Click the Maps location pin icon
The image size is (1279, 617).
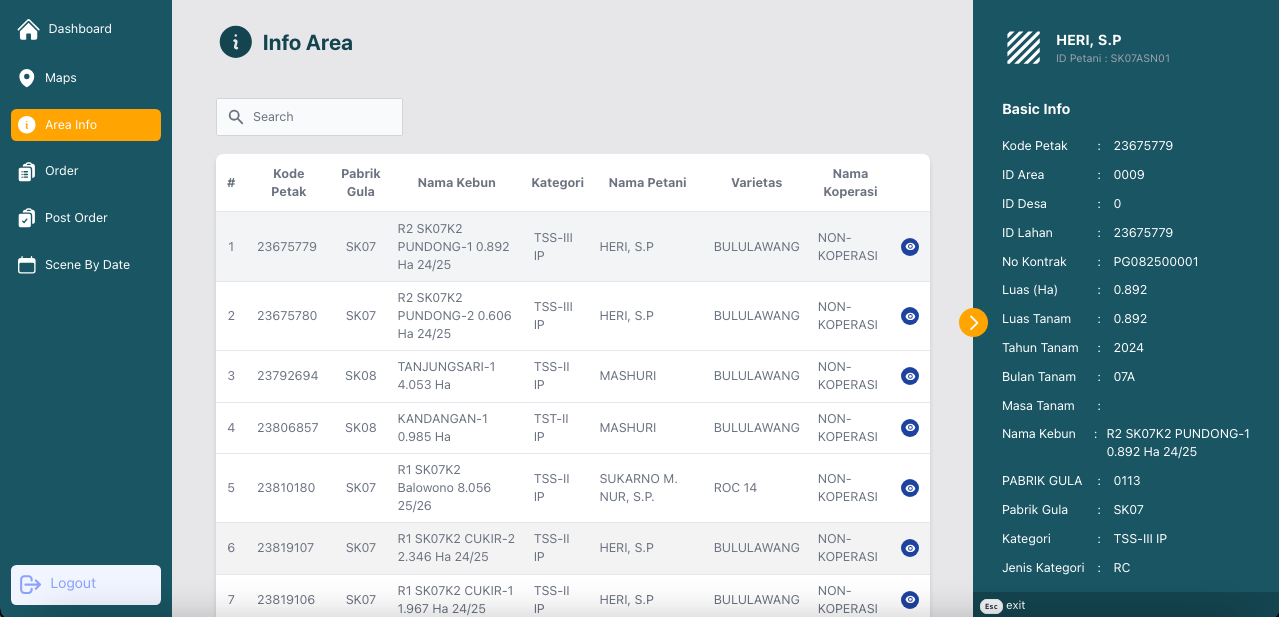[27, 78]
